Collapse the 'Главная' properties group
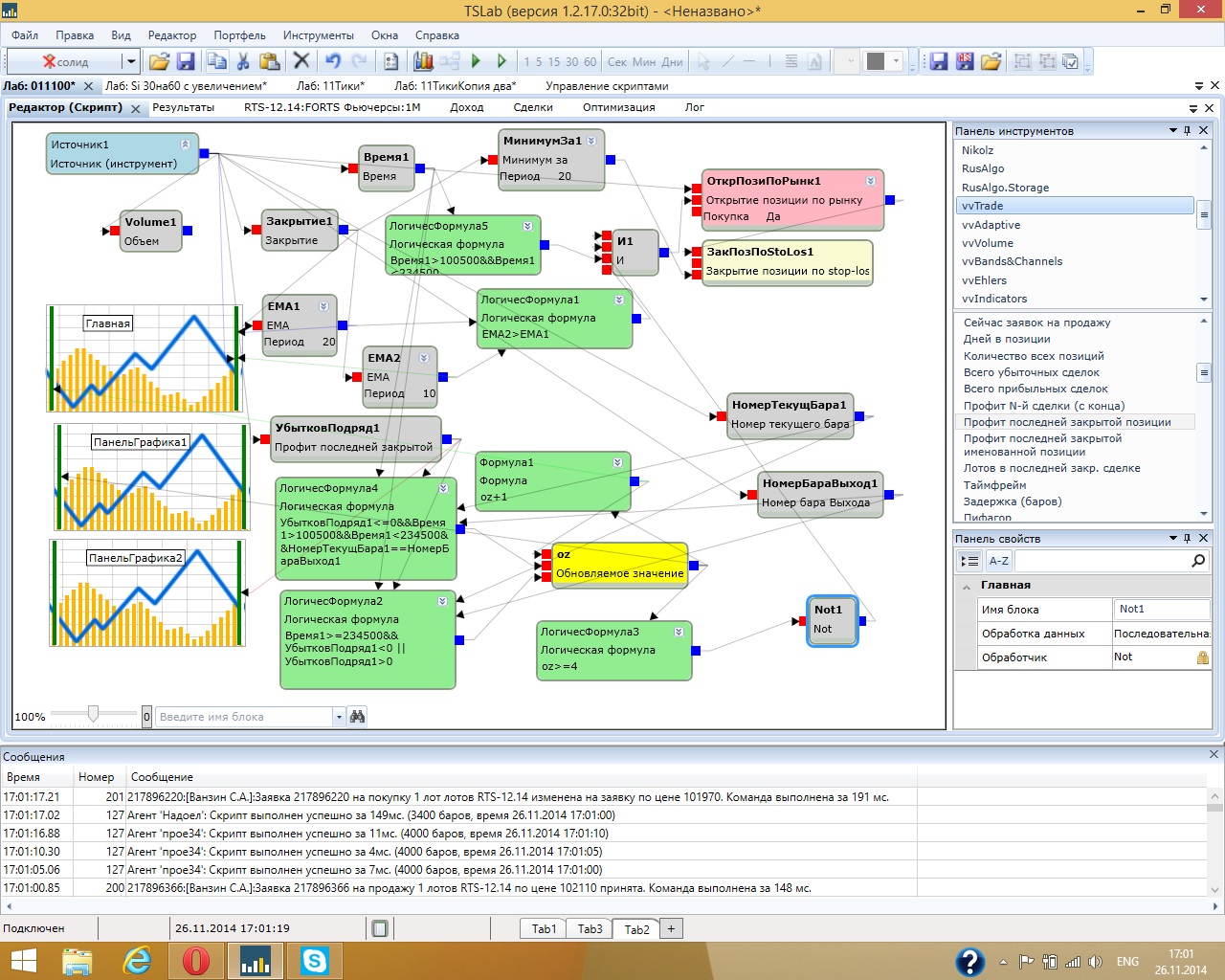The width and height of the screenshot is (1225, 980). click(967, 586)
